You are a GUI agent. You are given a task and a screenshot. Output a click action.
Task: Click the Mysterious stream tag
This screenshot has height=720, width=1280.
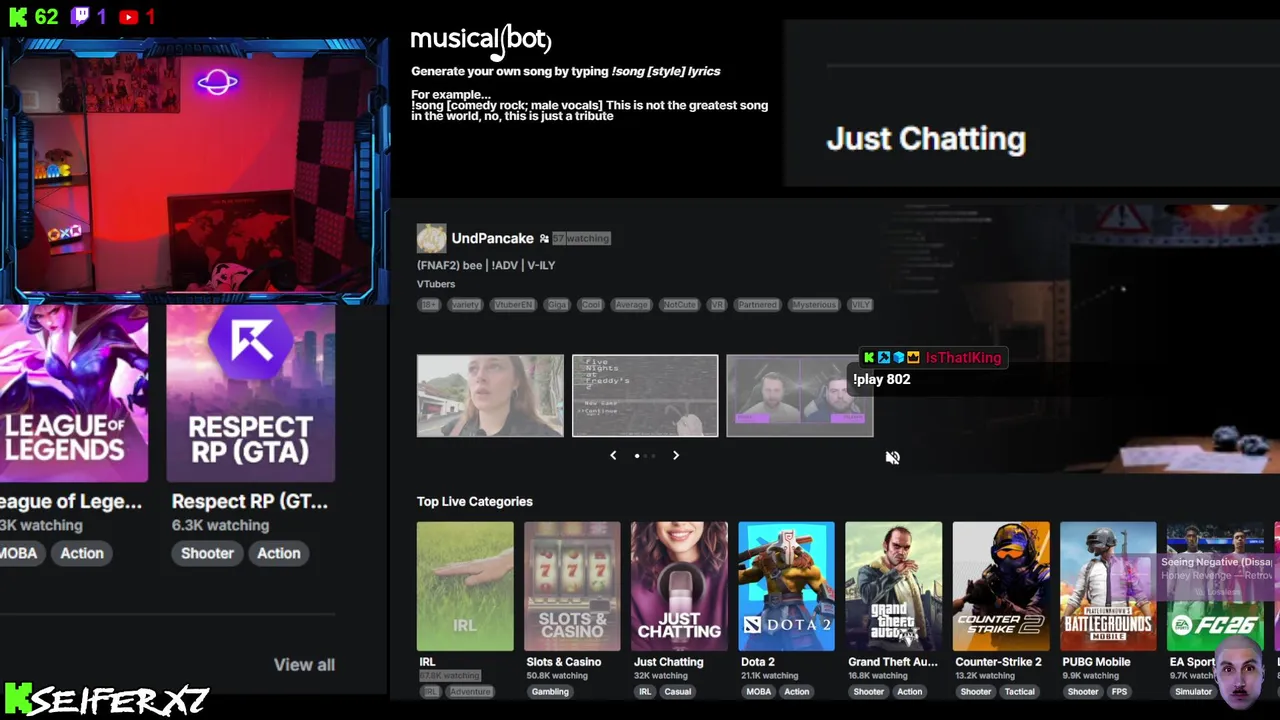coord(813,305)
